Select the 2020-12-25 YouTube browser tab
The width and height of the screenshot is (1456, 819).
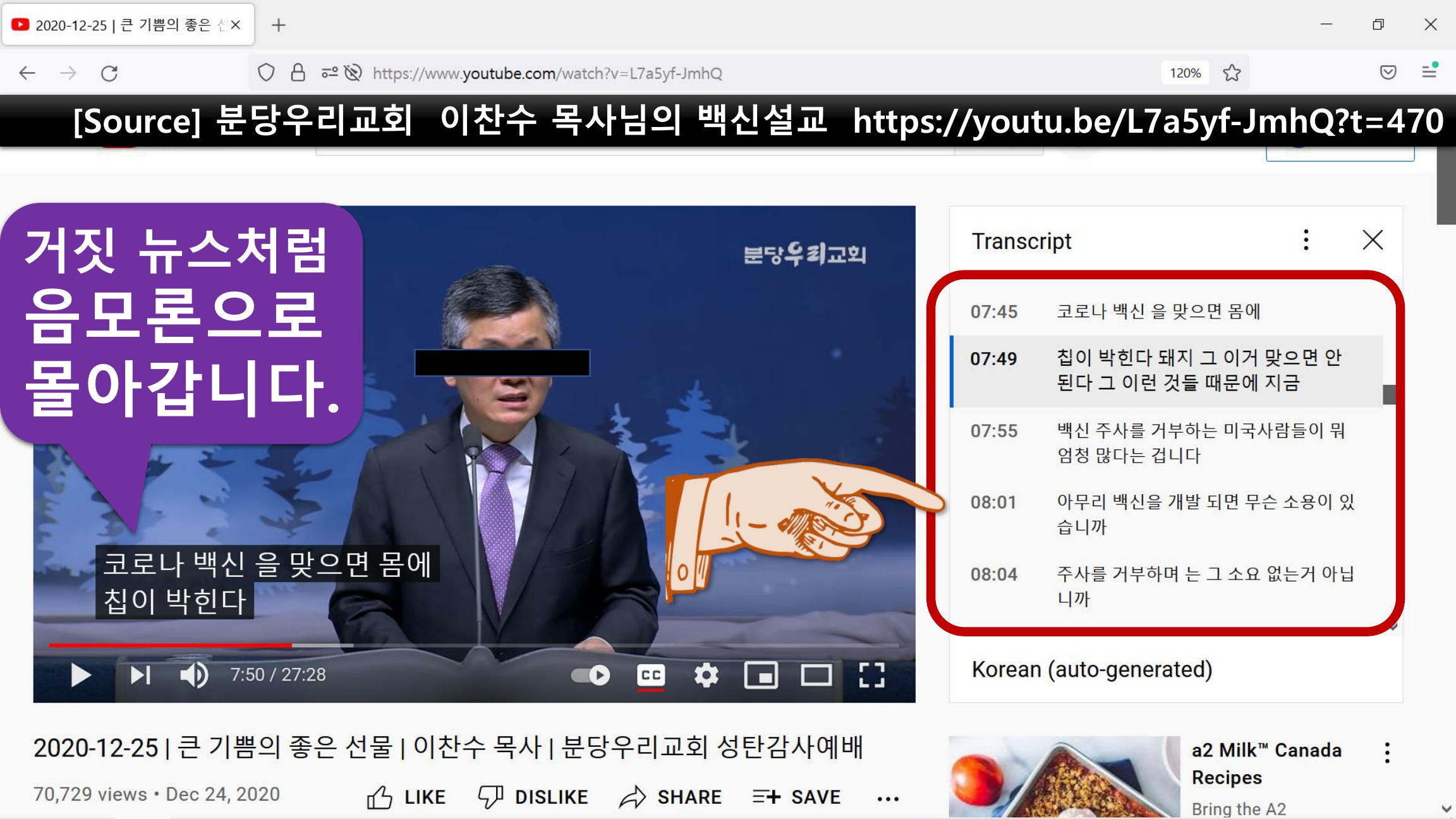pos(128,25)
